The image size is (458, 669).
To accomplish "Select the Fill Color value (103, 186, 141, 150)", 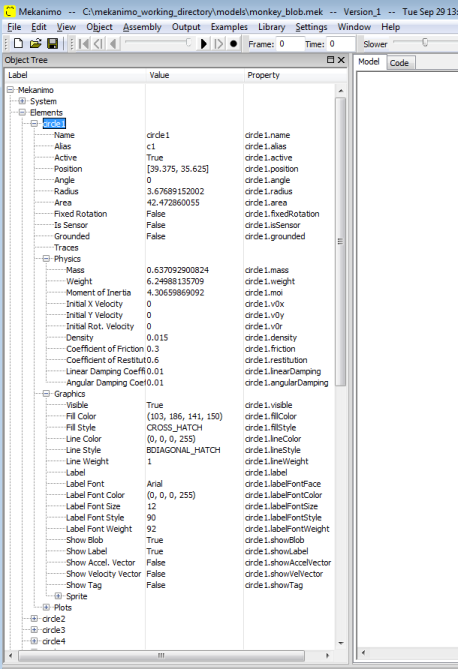I will [184, 416].
